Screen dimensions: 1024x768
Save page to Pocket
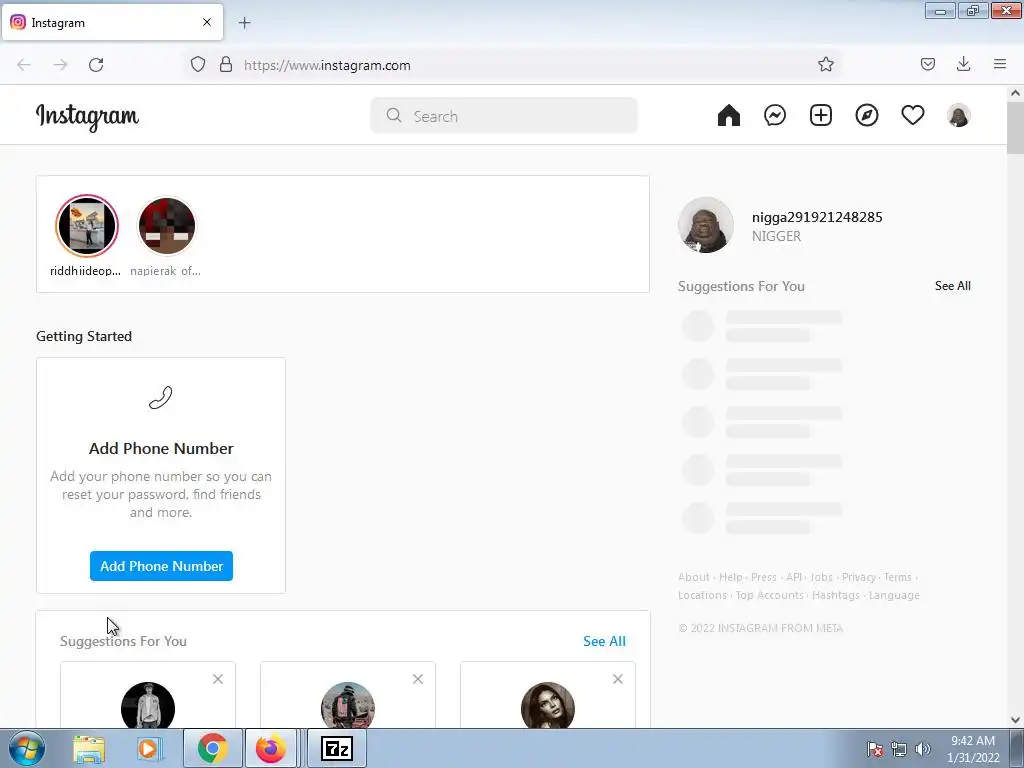click(x=927, y=64)
